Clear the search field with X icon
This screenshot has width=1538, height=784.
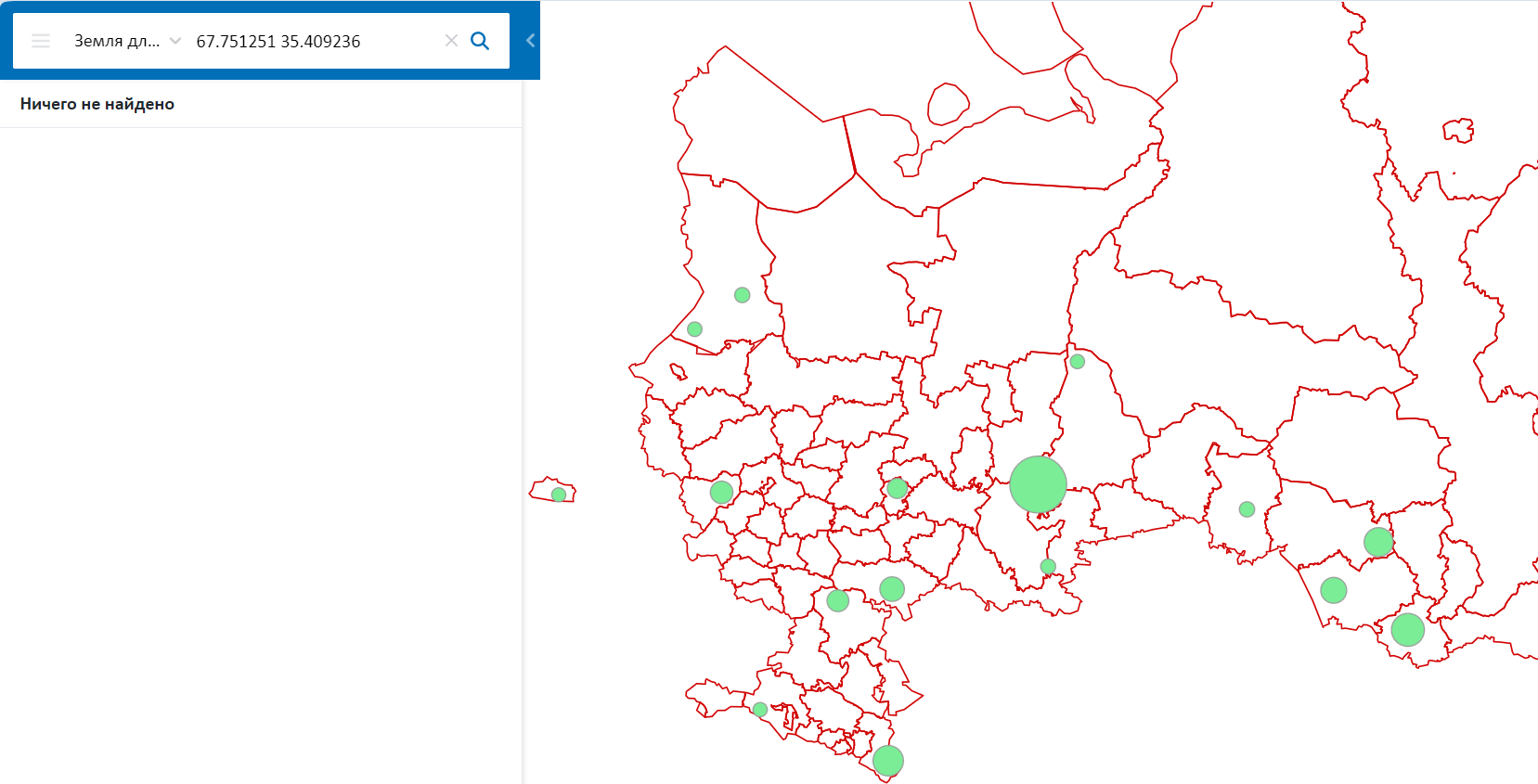pos(451,41)
